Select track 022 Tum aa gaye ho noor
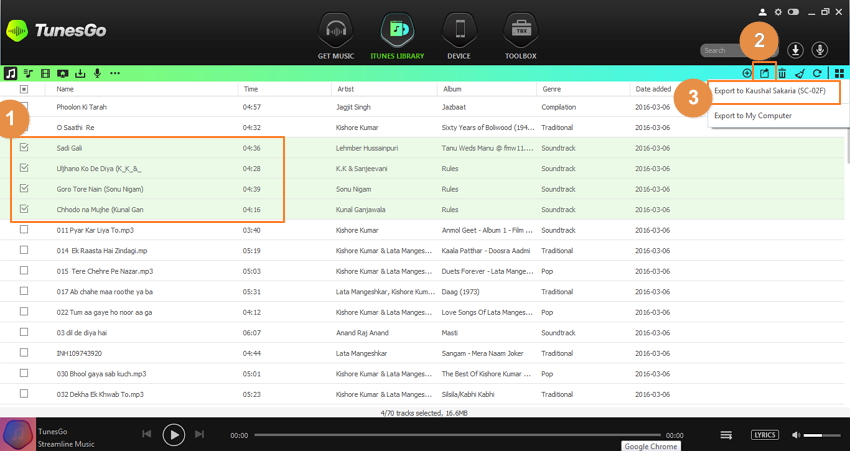 [x=104, y=312]
